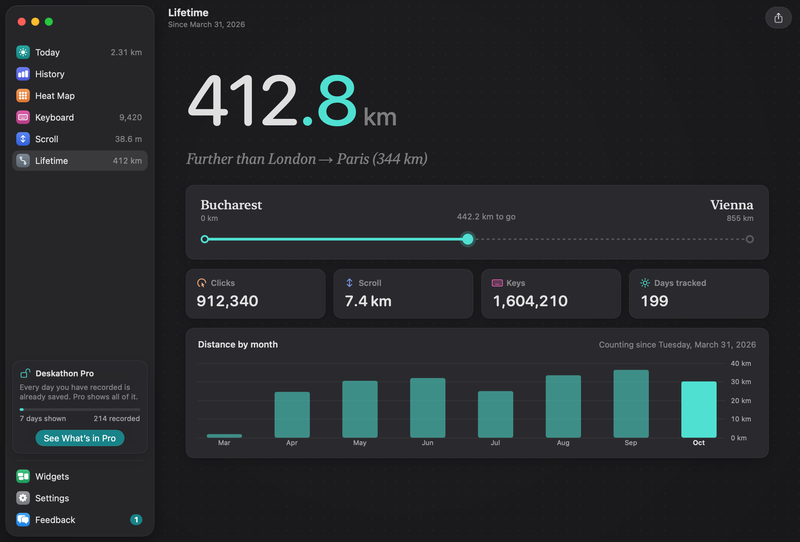Click the Feedback chat bubble icon
Screen dimensions: 800x542
click(23, 520)
